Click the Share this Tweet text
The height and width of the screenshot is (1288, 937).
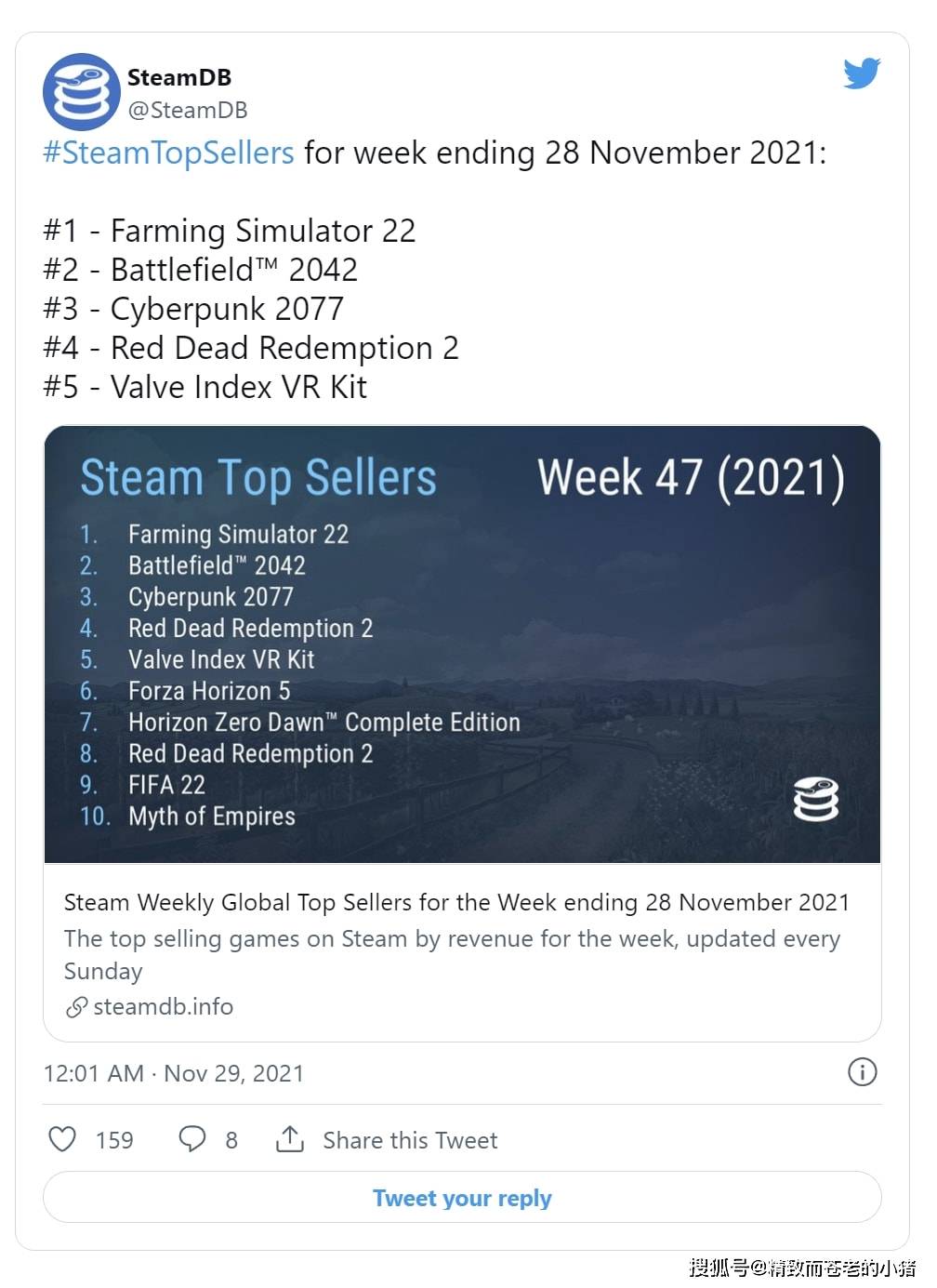(x=410, y=1140)
